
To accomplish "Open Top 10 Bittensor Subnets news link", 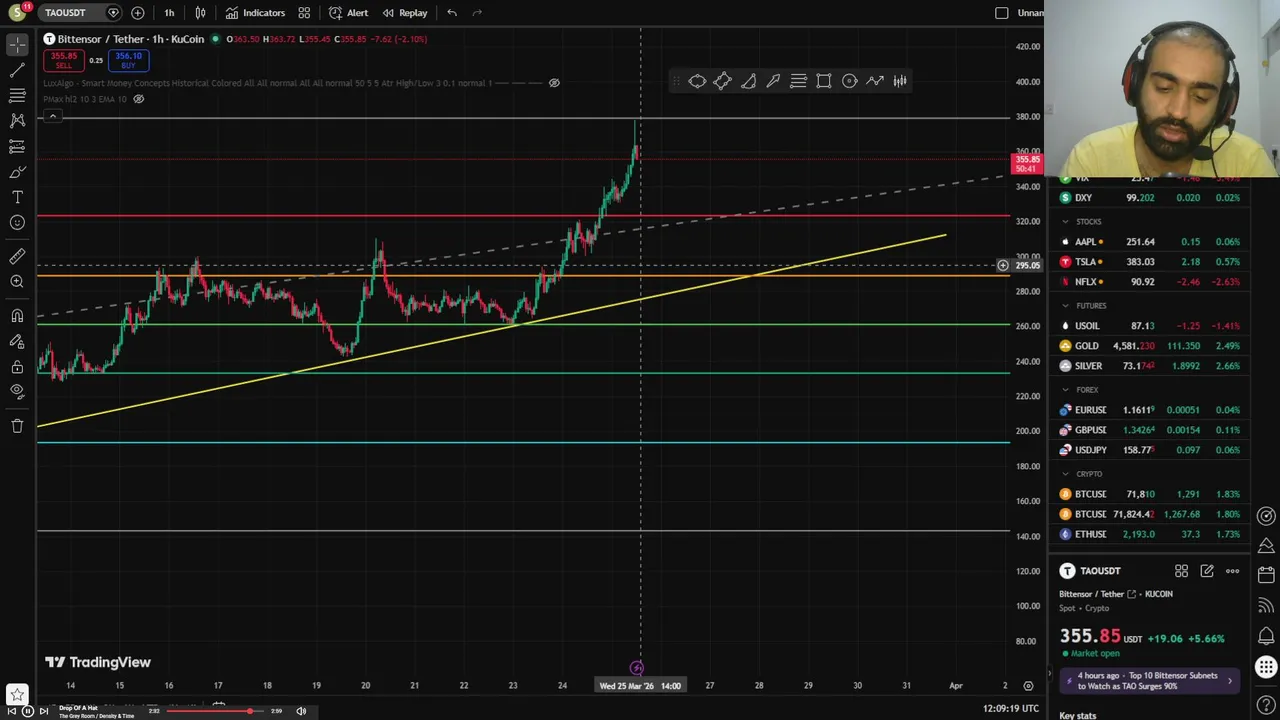I will pos(1149,681).
